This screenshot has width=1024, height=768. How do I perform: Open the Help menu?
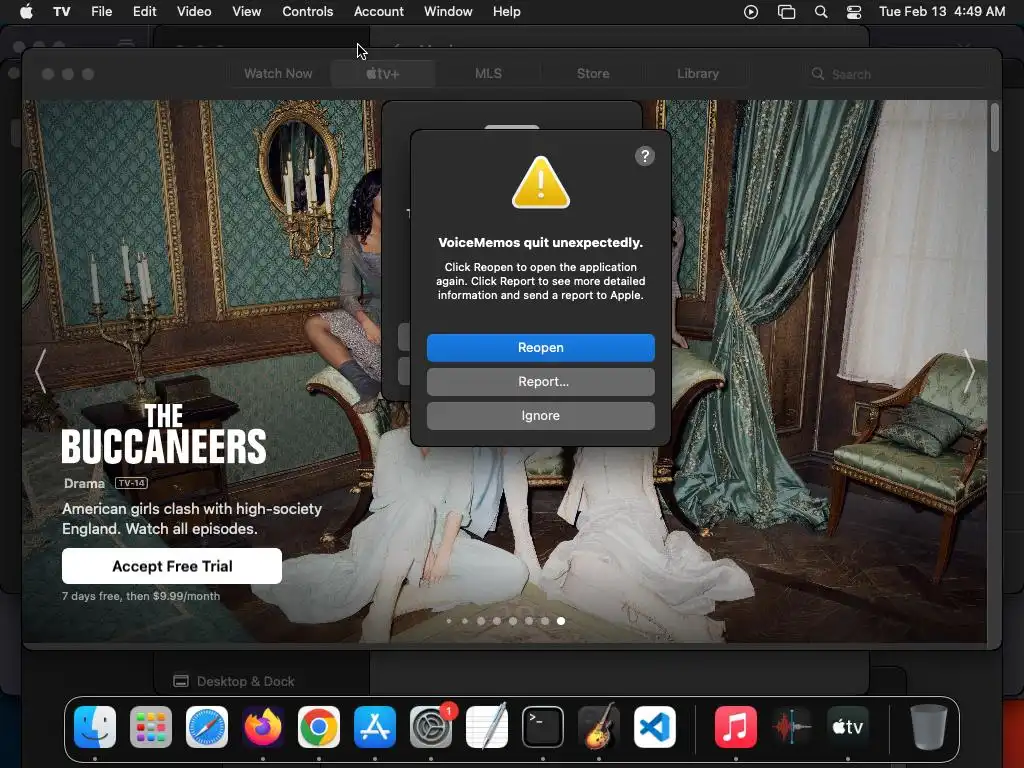pyautogui.click(x=506, y=11)
